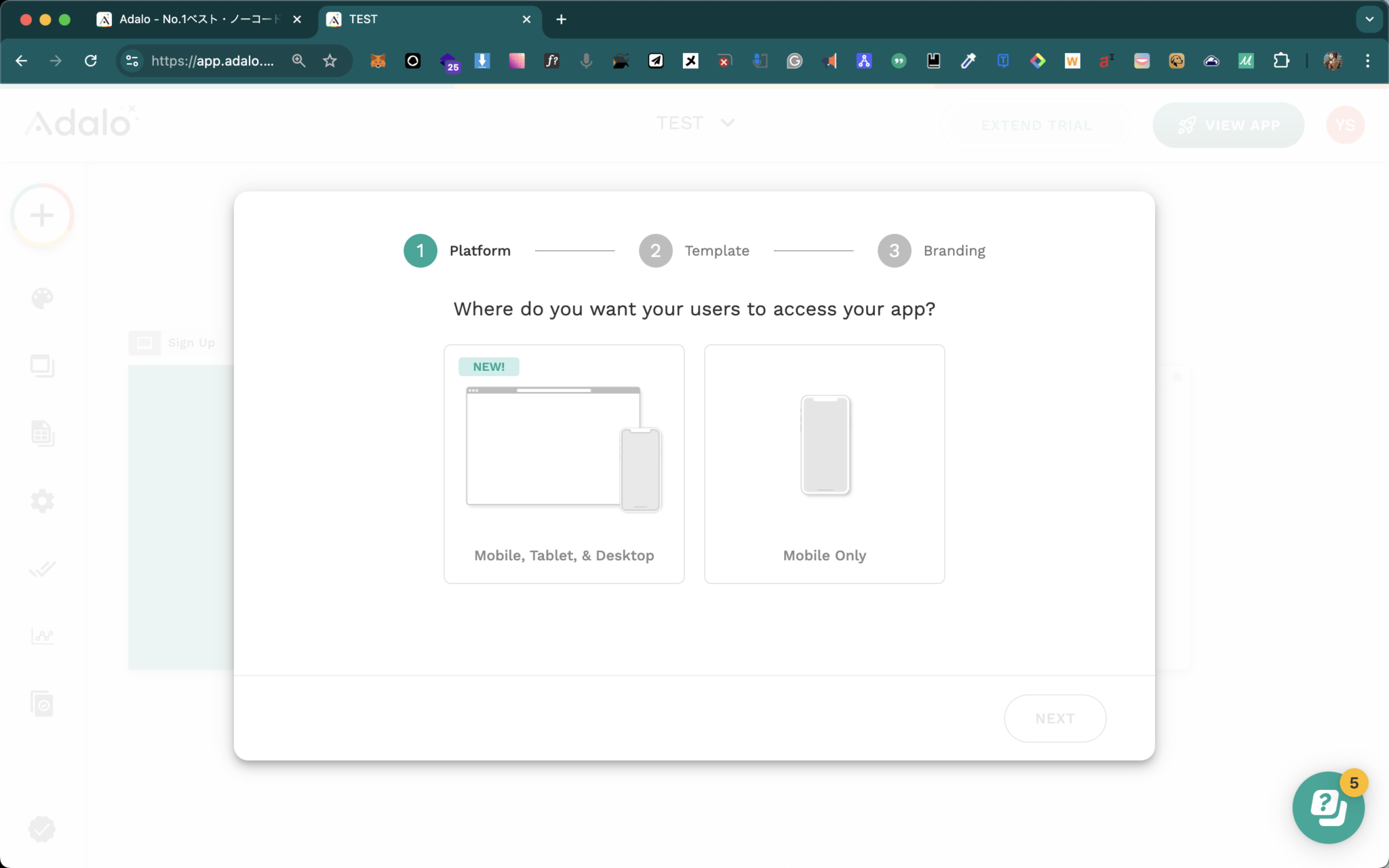Select the Mobile, Tablet, & Desktop option
Image resolution: width=1389 pixels, height=868 pixels.
point(564,464)
